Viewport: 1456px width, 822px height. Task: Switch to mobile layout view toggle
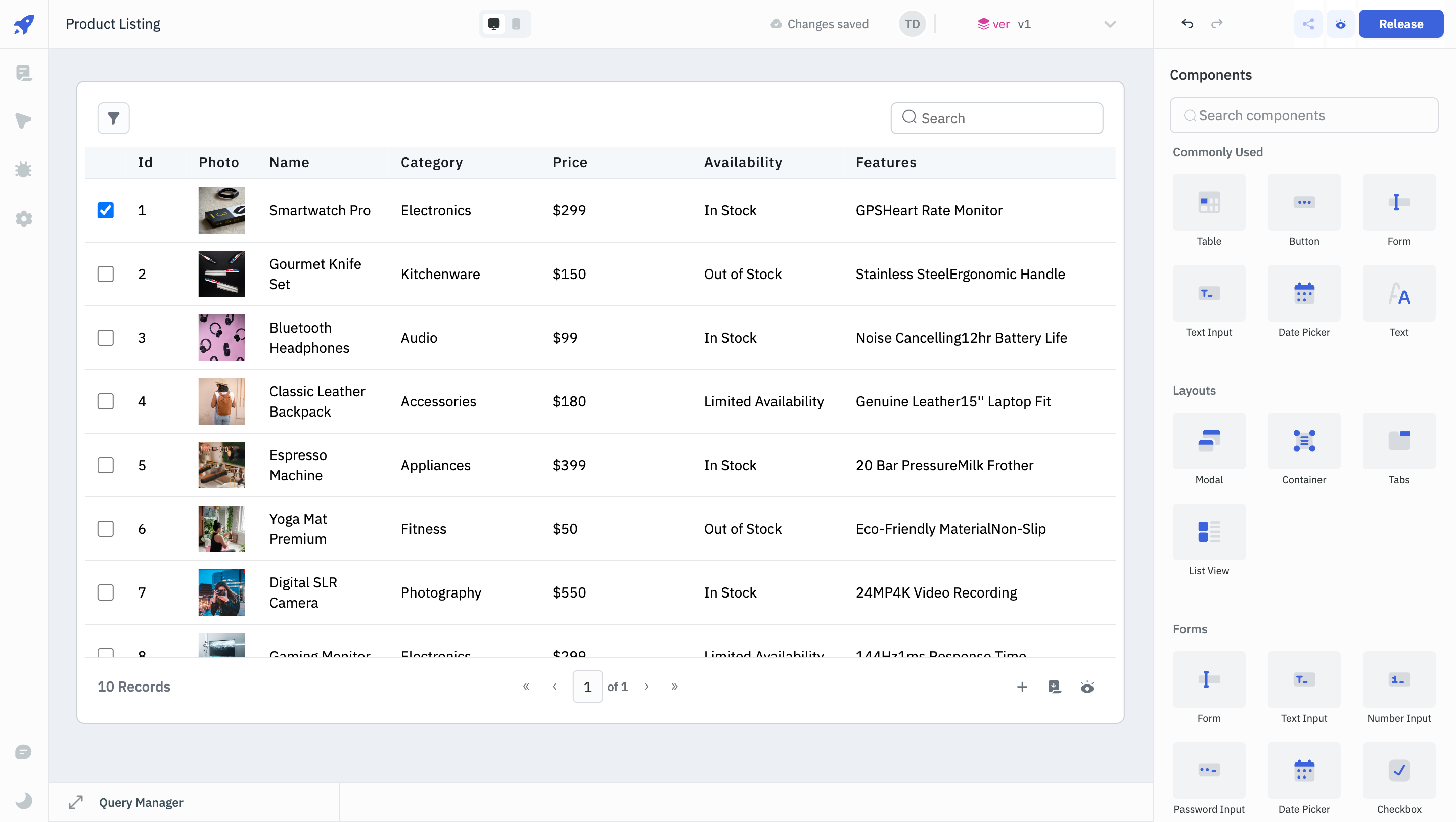(x=516, y=24)
